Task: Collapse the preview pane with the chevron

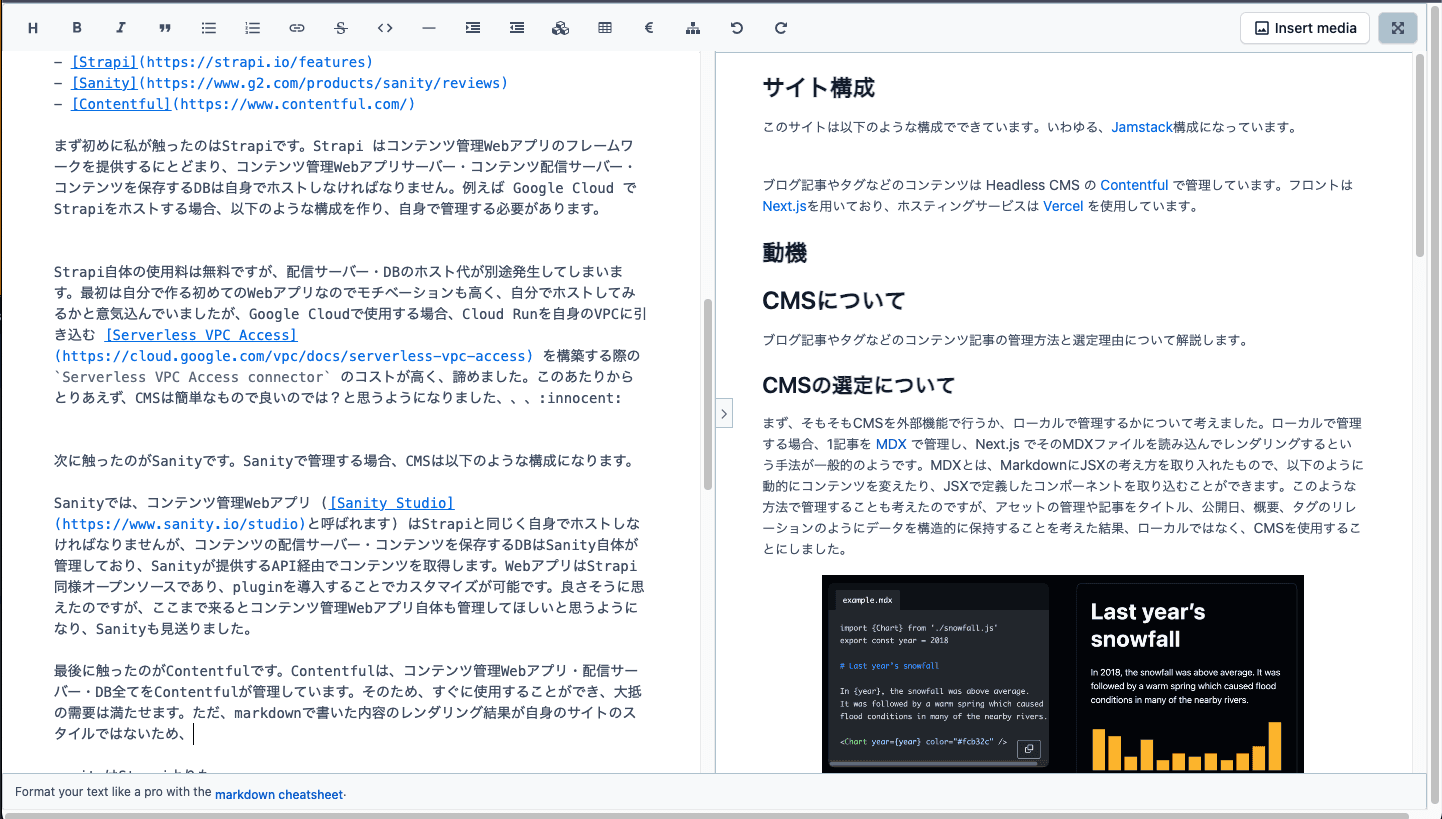Action: (723, 412)
